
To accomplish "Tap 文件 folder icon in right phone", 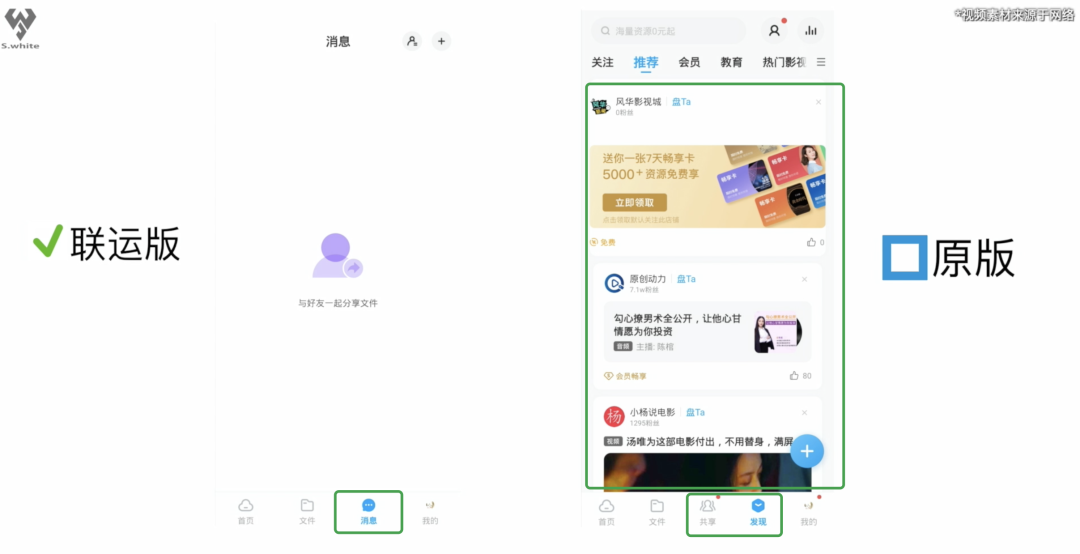I will click(x=657, y=506).
